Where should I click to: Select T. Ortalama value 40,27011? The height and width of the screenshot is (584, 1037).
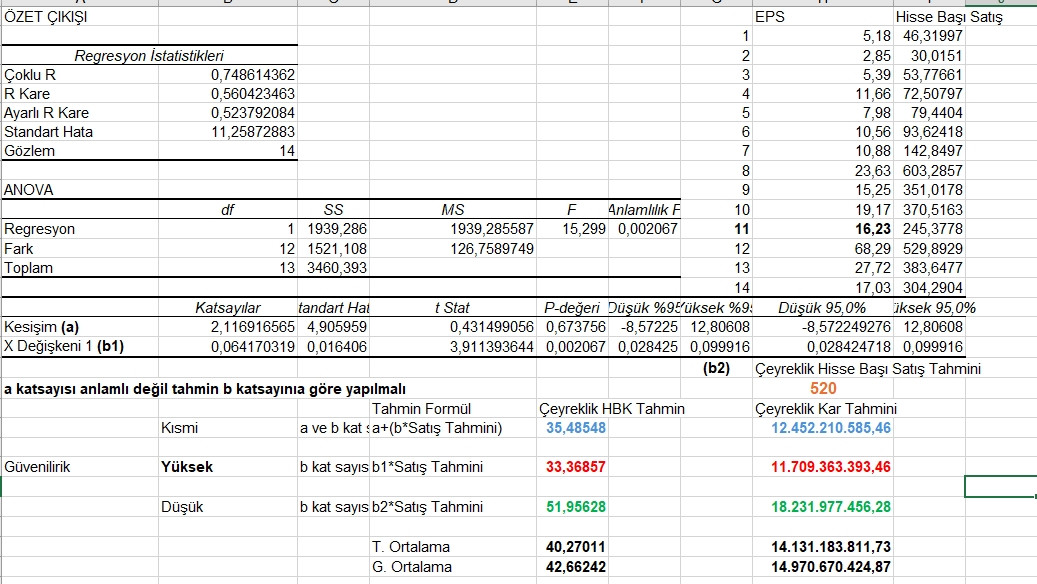tap(575, 548)
